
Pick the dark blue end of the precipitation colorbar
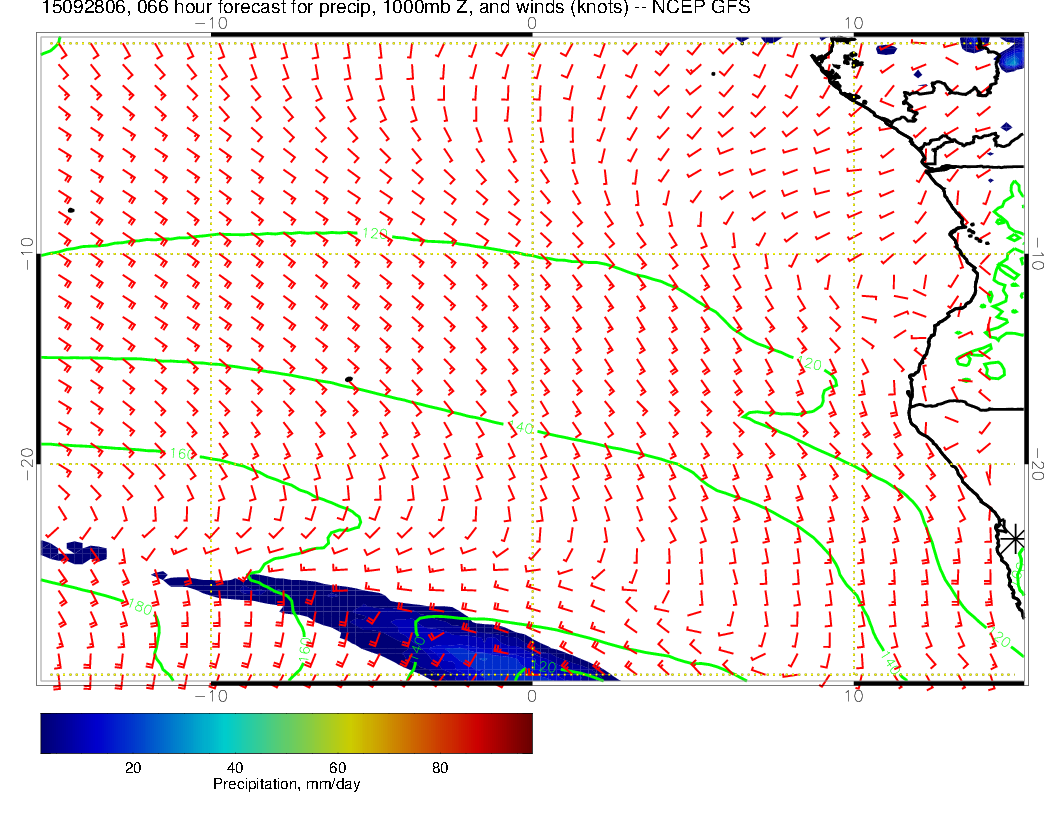pyautogui.click(x=51, y=733)
